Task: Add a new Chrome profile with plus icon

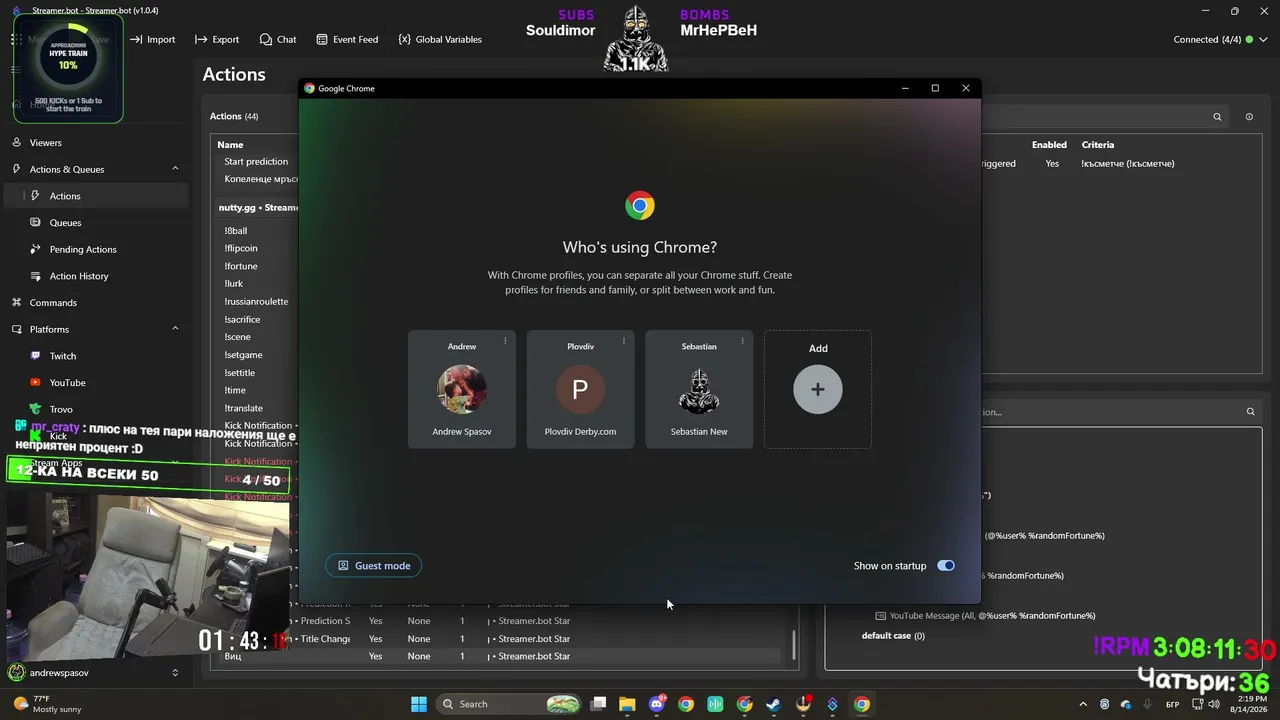Action: point(818,389)
